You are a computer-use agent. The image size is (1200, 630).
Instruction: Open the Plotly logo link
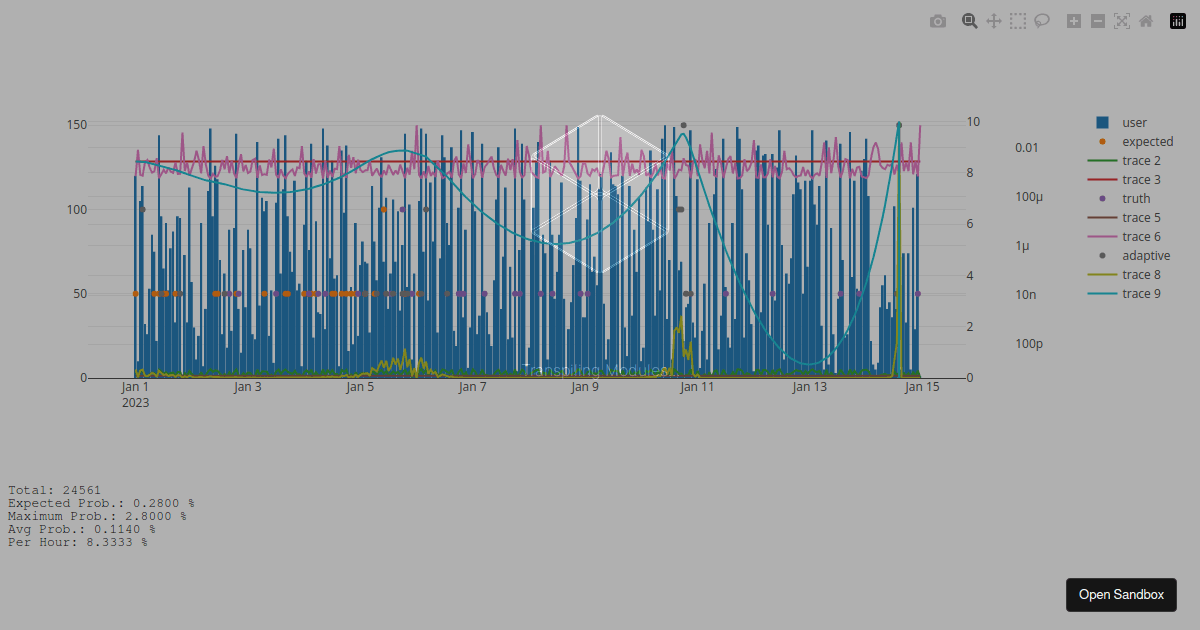tap(1177, 21)
